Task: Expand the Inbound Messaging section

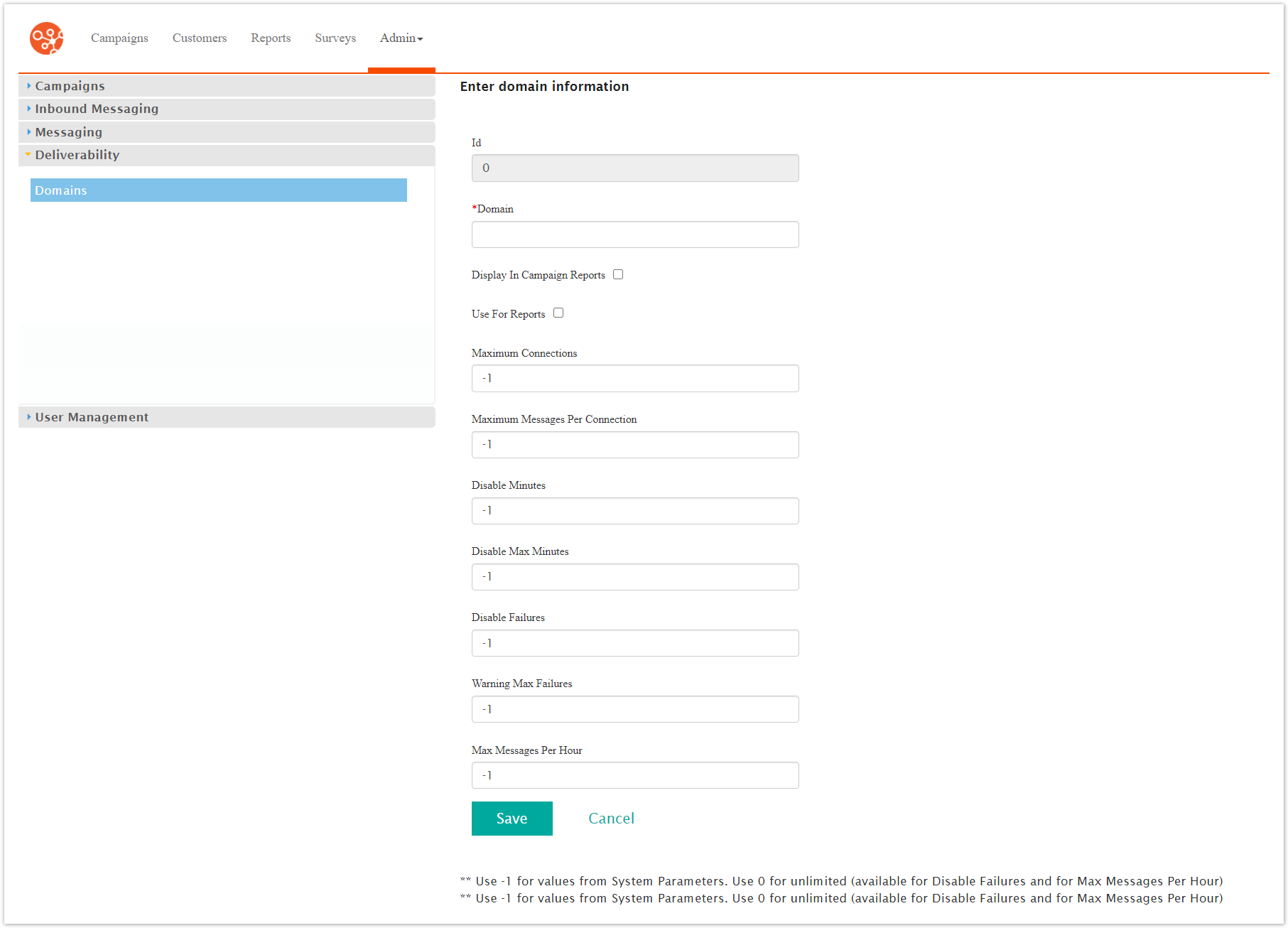Action: pyautogui.click(x=97, y=109)
